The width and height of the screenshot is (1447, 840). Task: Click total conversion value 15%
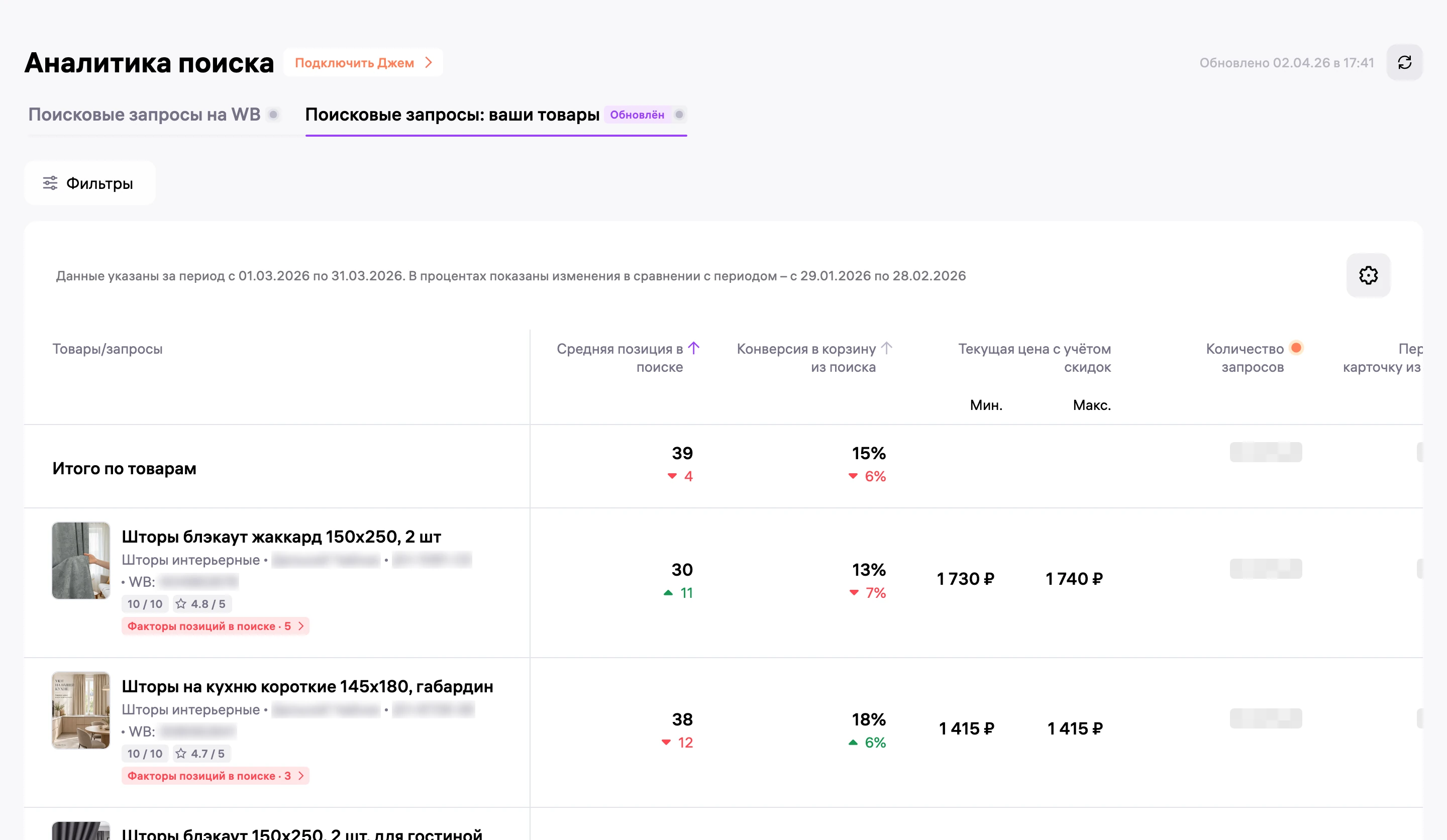(x=869, y=453)
